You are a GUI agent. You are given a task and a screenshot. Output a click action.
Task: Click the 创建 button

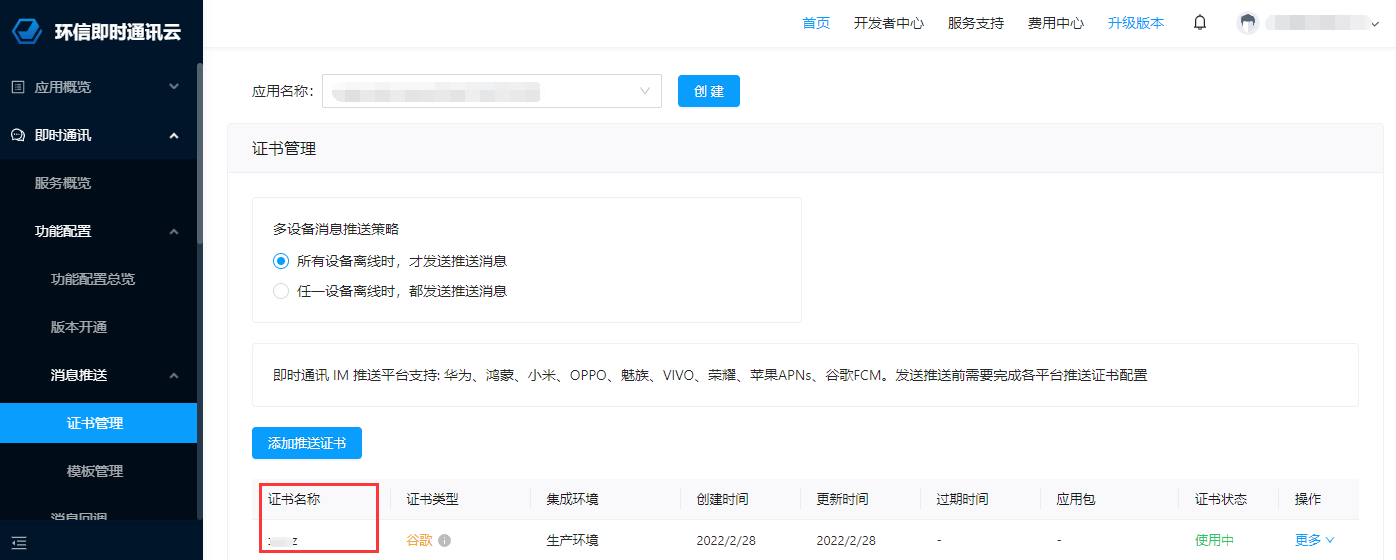708,91
